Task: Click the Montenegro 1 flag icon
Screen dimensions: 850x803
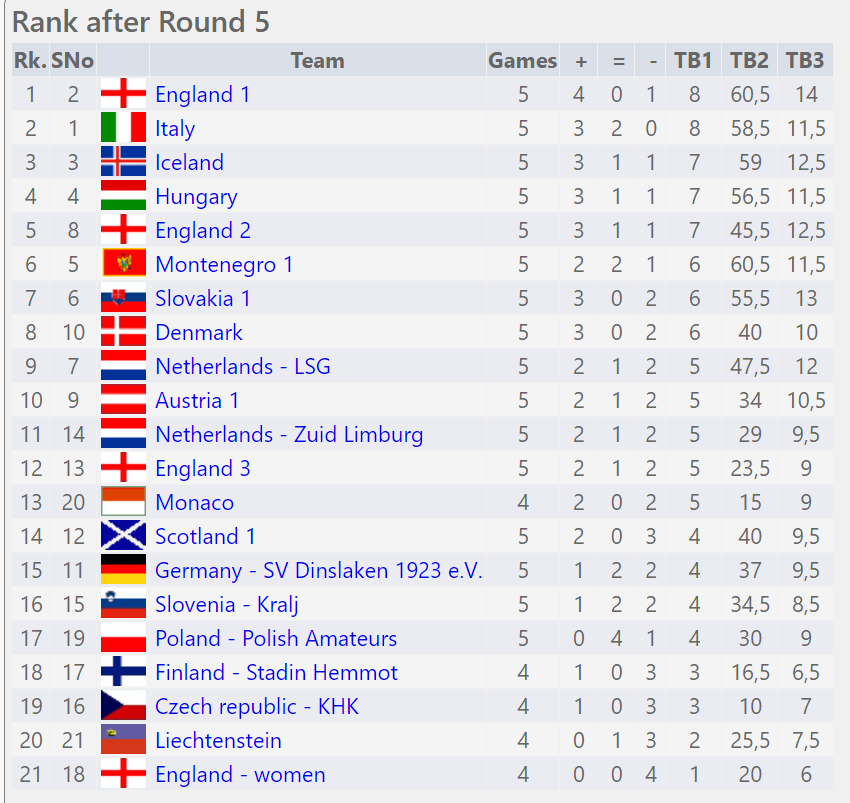Action: (123, 264)
